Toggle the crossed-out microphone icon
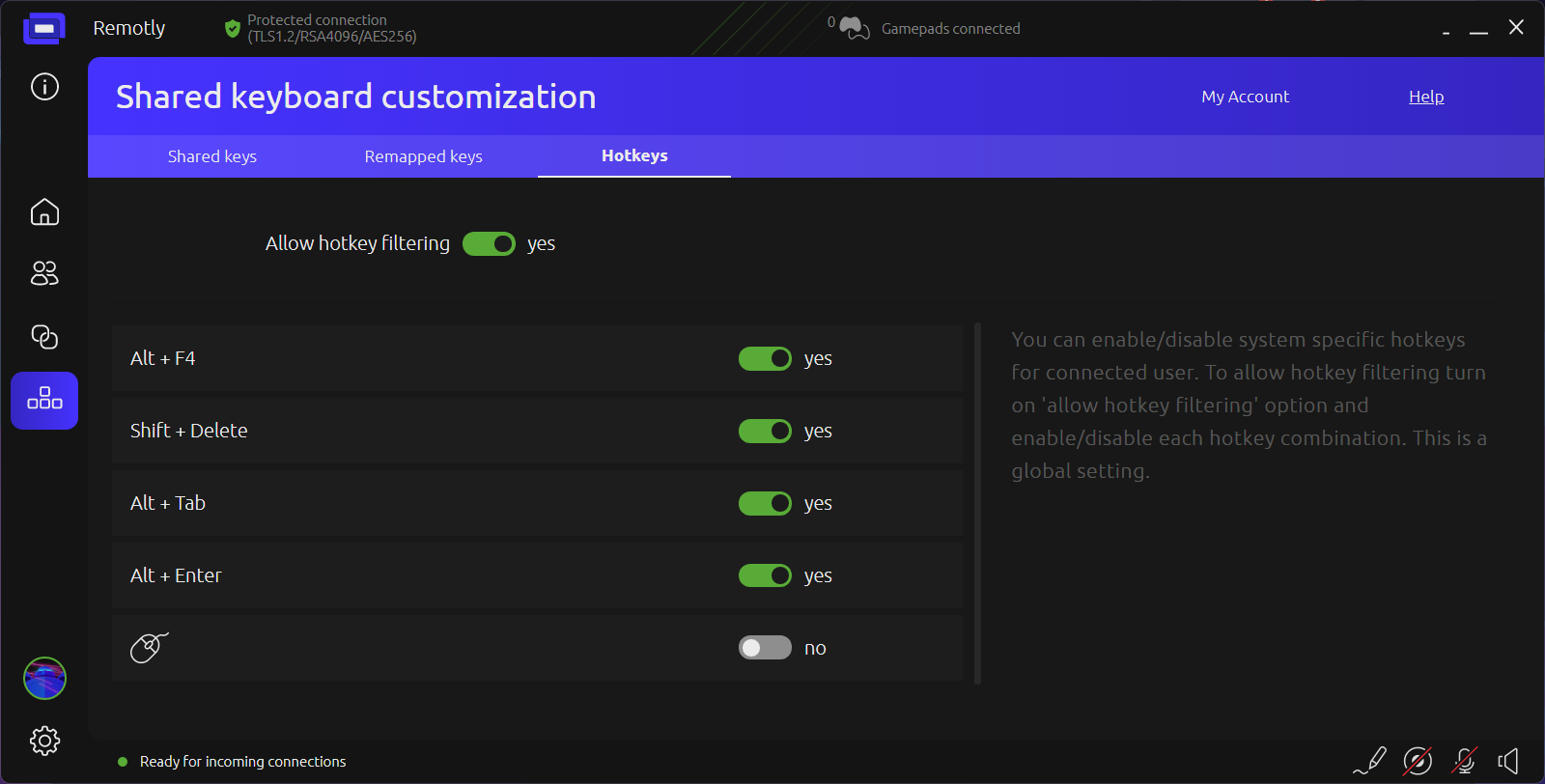The image size is (1545, 784). [1465, 761]
